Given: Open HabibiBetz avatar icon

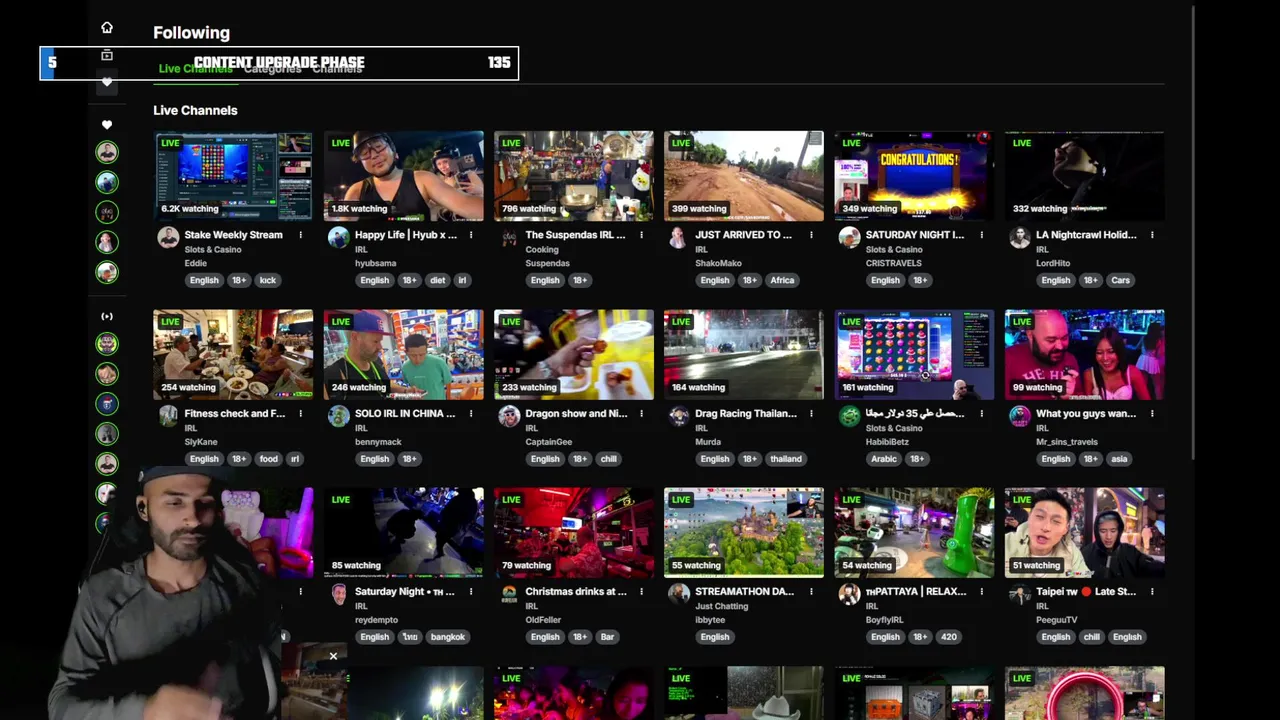Looking at the screenshot, I should click(849, 415).
